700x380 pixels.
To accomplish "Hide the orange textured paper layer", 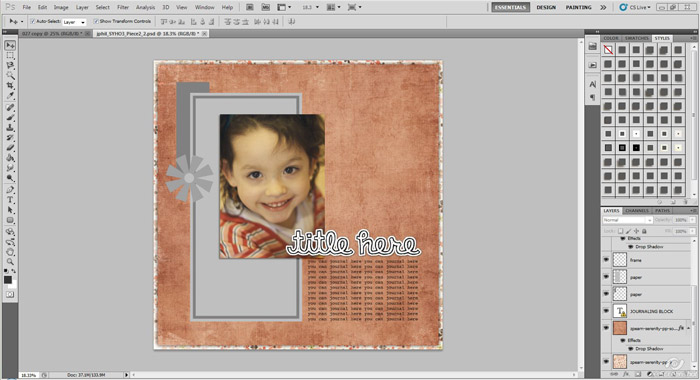I will 606,328.
